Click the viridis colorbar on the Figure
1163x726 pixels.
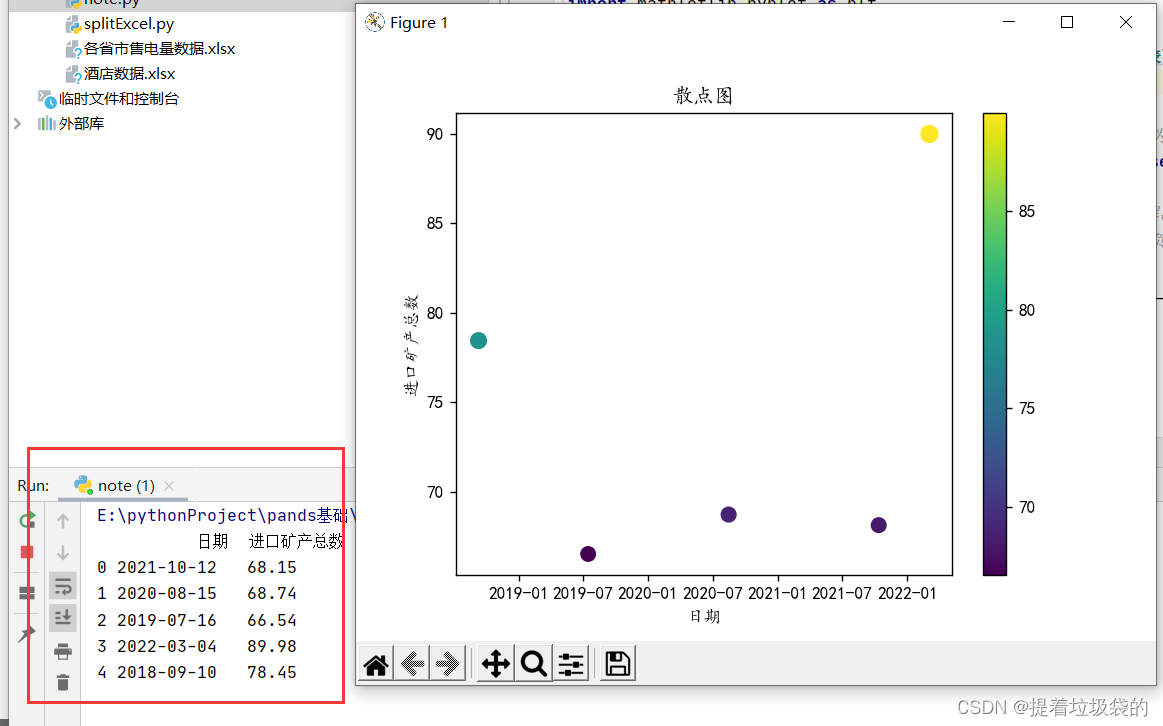point(995,344)
